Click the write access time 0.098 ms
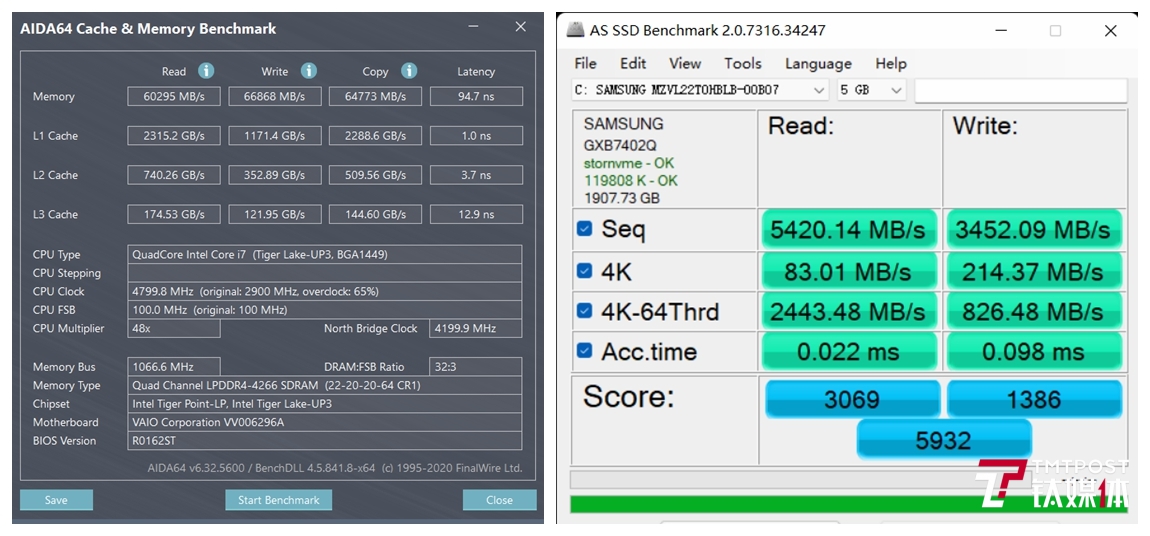This screenshot has width=1150, height=536. pos(1034,352)
